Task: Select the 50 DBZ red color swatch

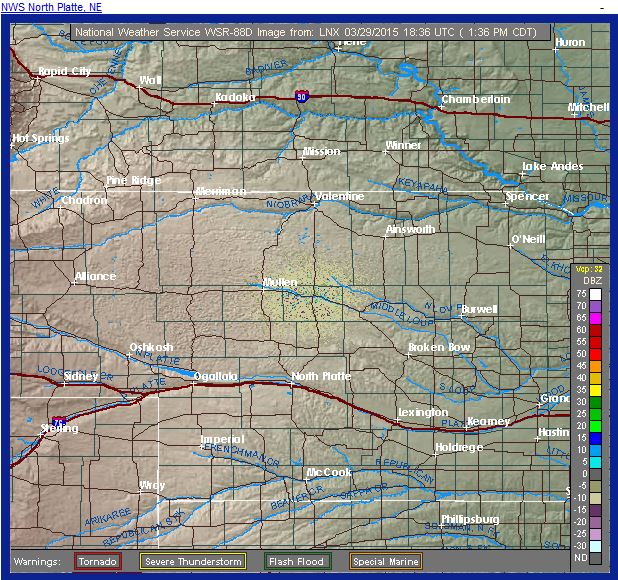Action: coord(595,354)
